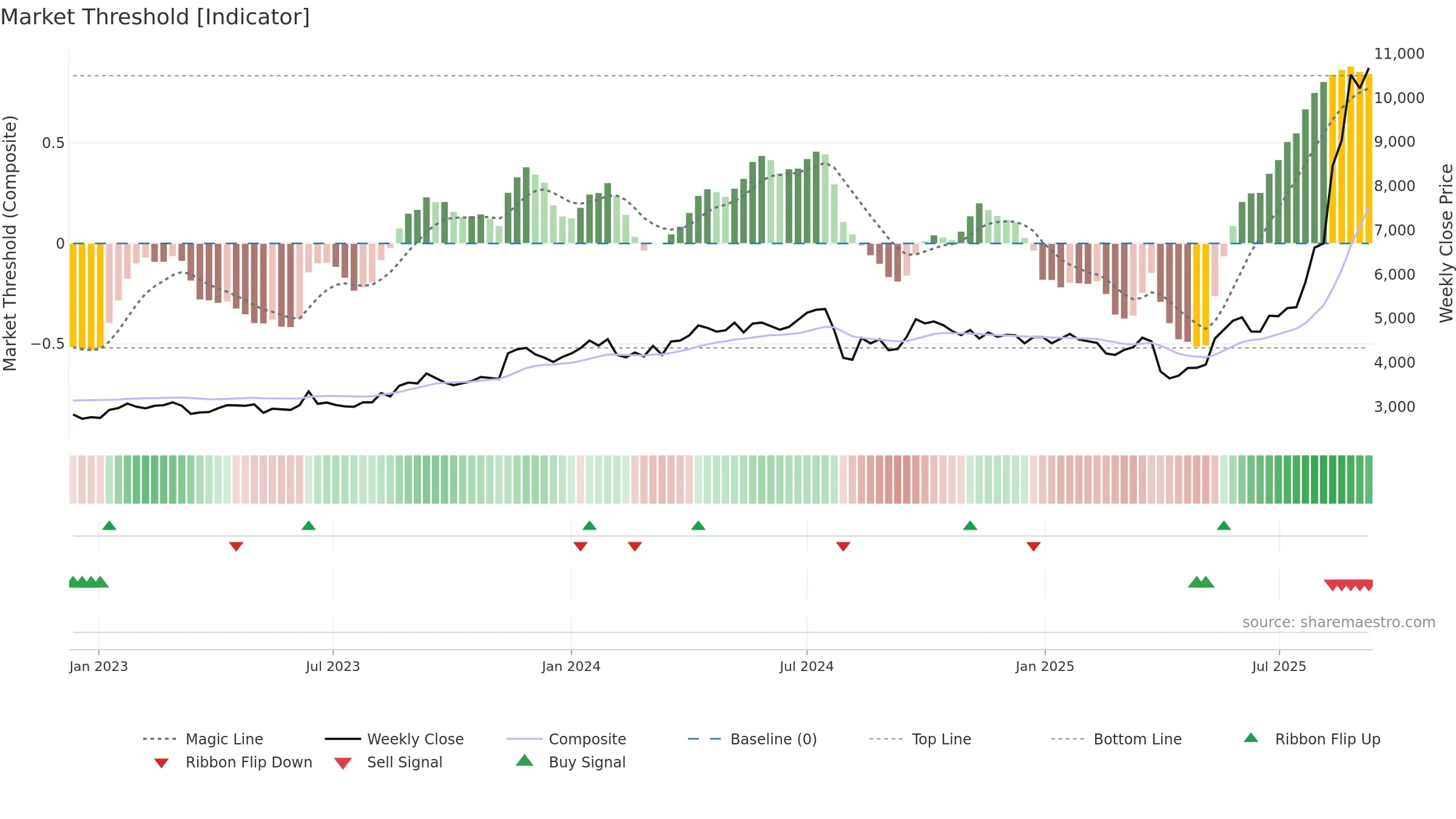This screenshot has height=819, width=1456.
Task: Click dark red ribbon segment around September 2024
Action: click(x=898, y=479)
